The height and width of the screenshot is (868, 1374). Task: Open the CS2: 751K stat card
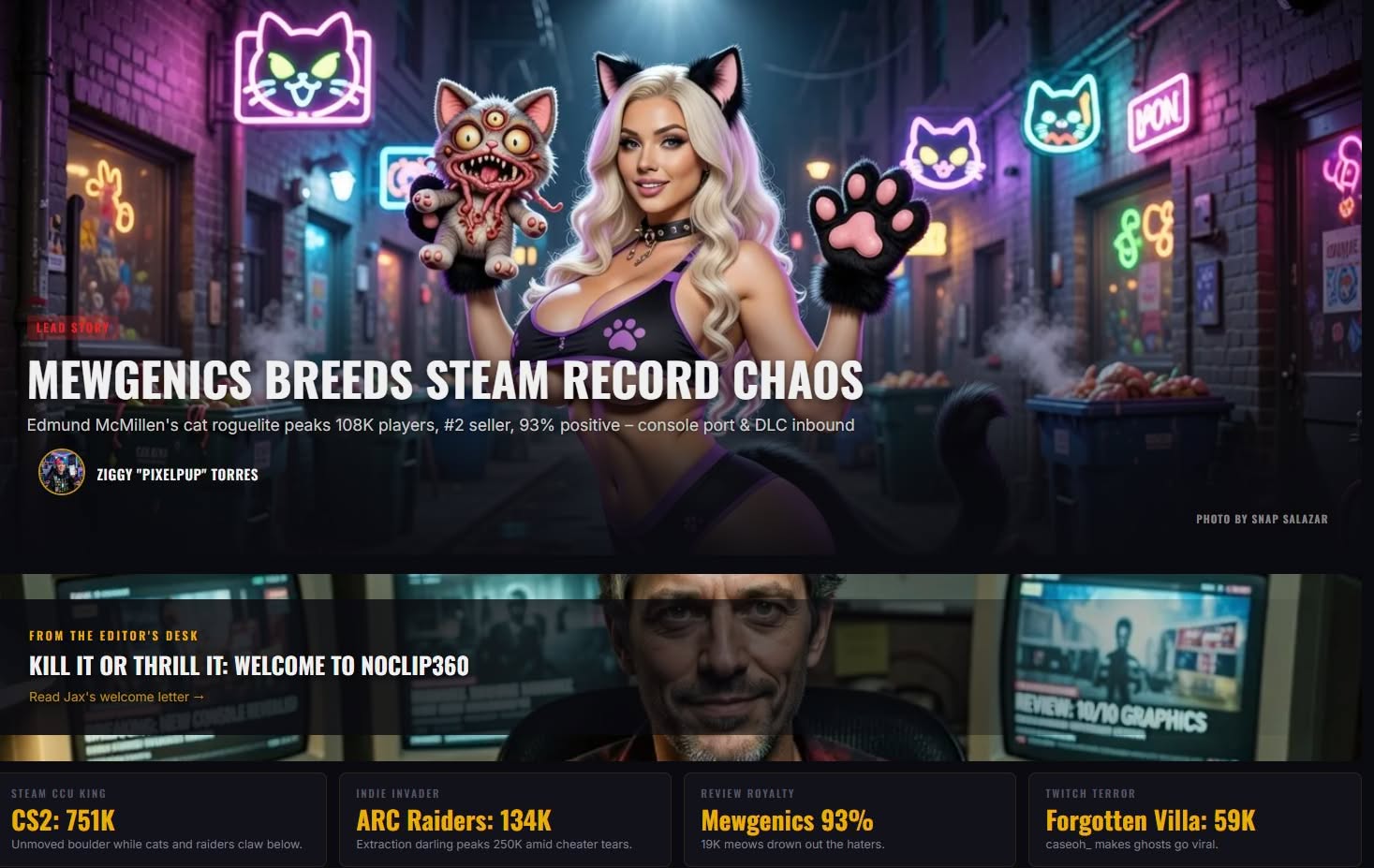(163, 819)
